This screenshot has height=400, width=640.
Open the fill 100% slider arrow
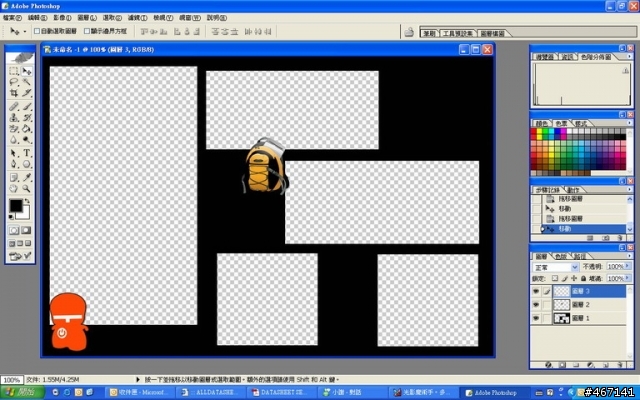[x=628, y=278]
